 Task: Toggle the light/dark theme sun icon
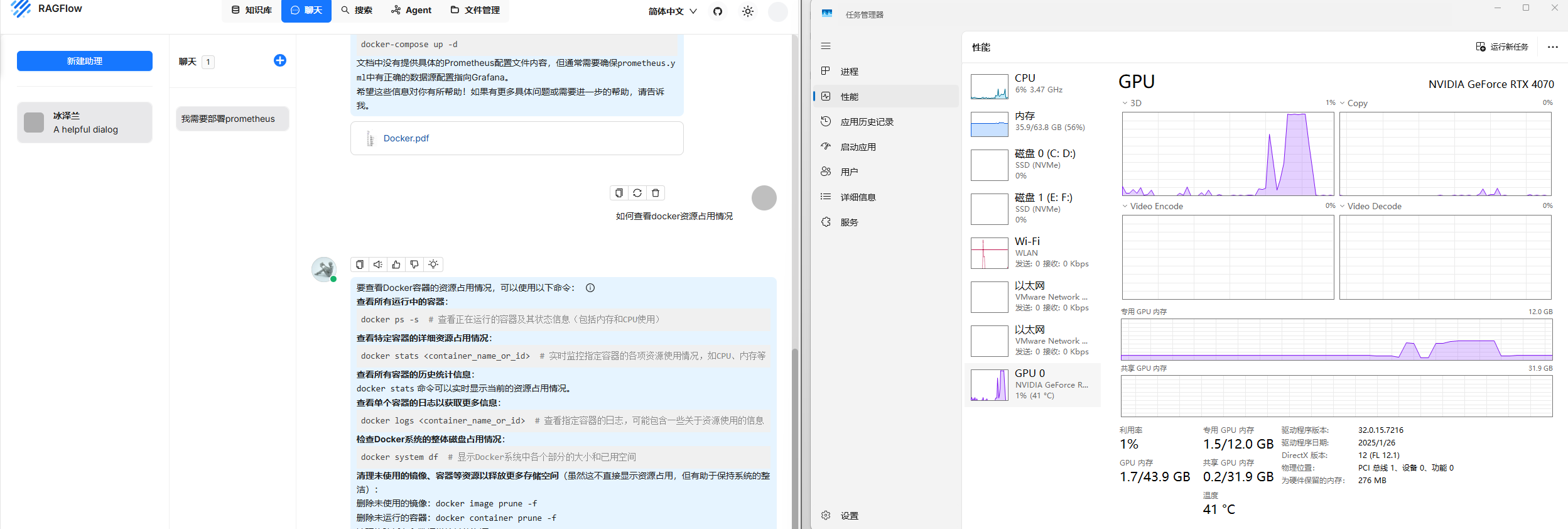(x=747, y=11)
